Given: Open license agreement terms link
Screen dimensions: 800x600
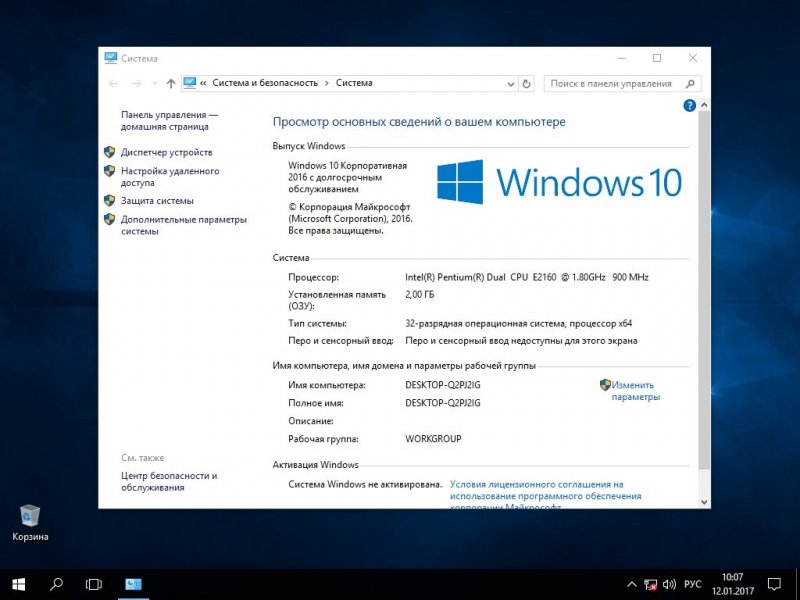Looking at the screenshot, I should click(x=545, y=495).
